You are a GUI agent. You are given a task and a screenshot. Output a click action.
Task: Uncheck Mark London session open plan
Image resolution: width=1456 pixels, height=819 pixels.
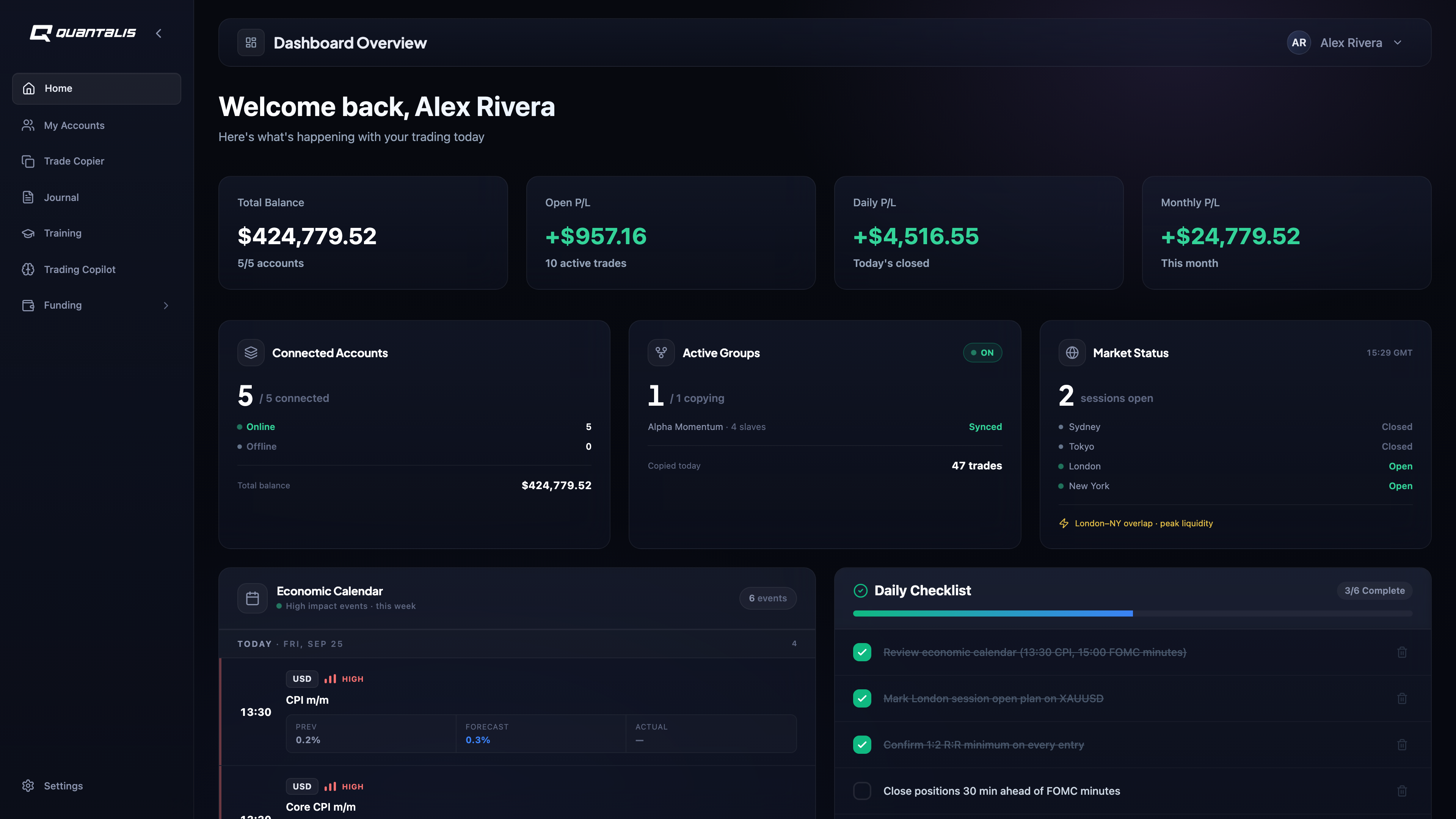coord(862,698)
